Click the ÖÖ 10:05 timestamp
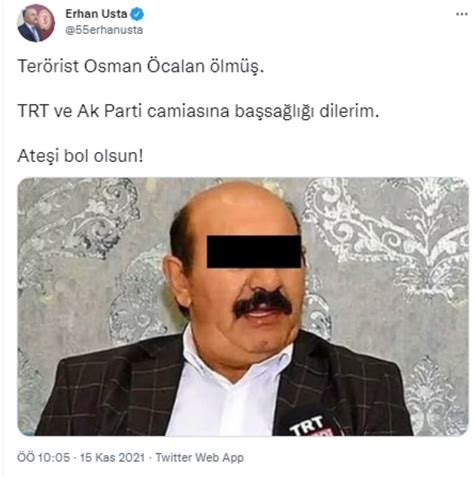 tap(44, 457)
